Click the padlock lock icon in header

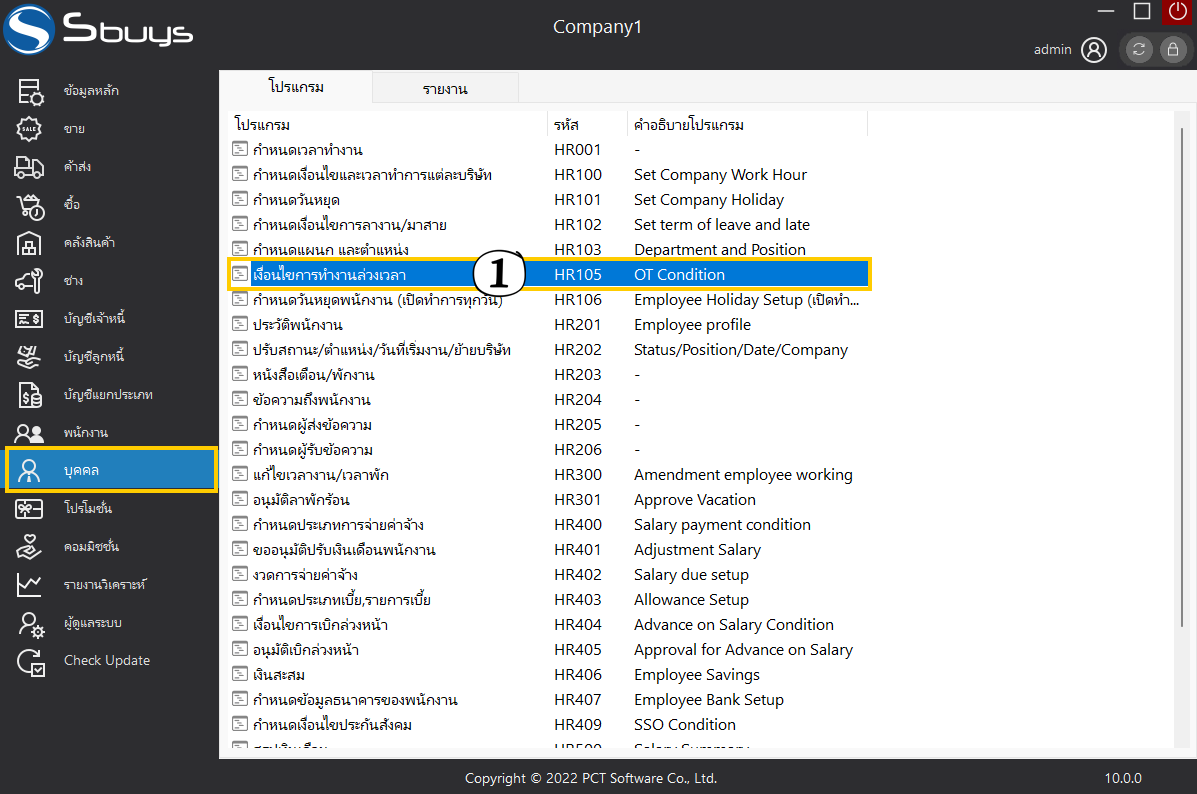(1171, 50)
